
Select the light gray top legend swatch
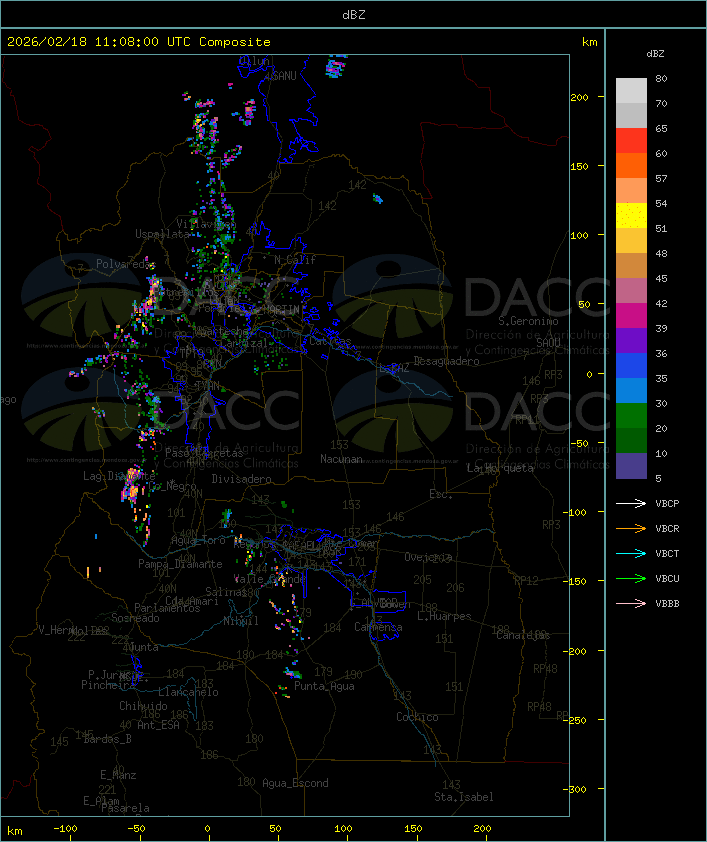point(631,90)
